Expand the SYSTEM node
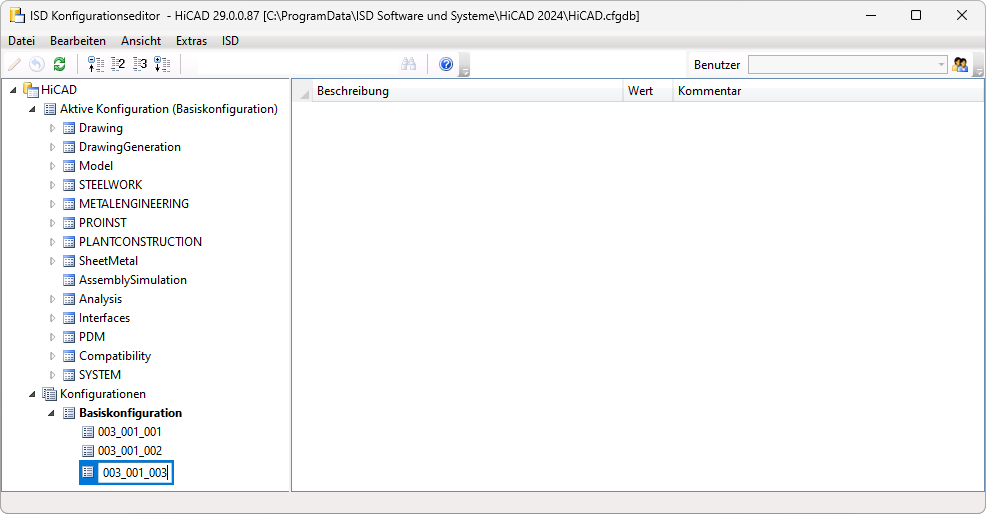The height and width of the screenshot is (514, 986). 52,375
